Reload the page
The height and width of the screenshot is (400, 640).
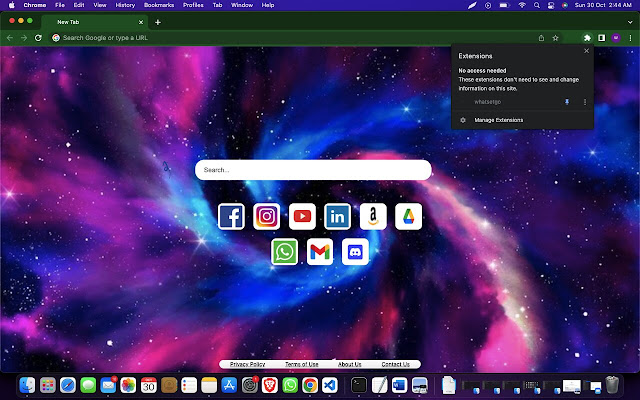(38, 38)
